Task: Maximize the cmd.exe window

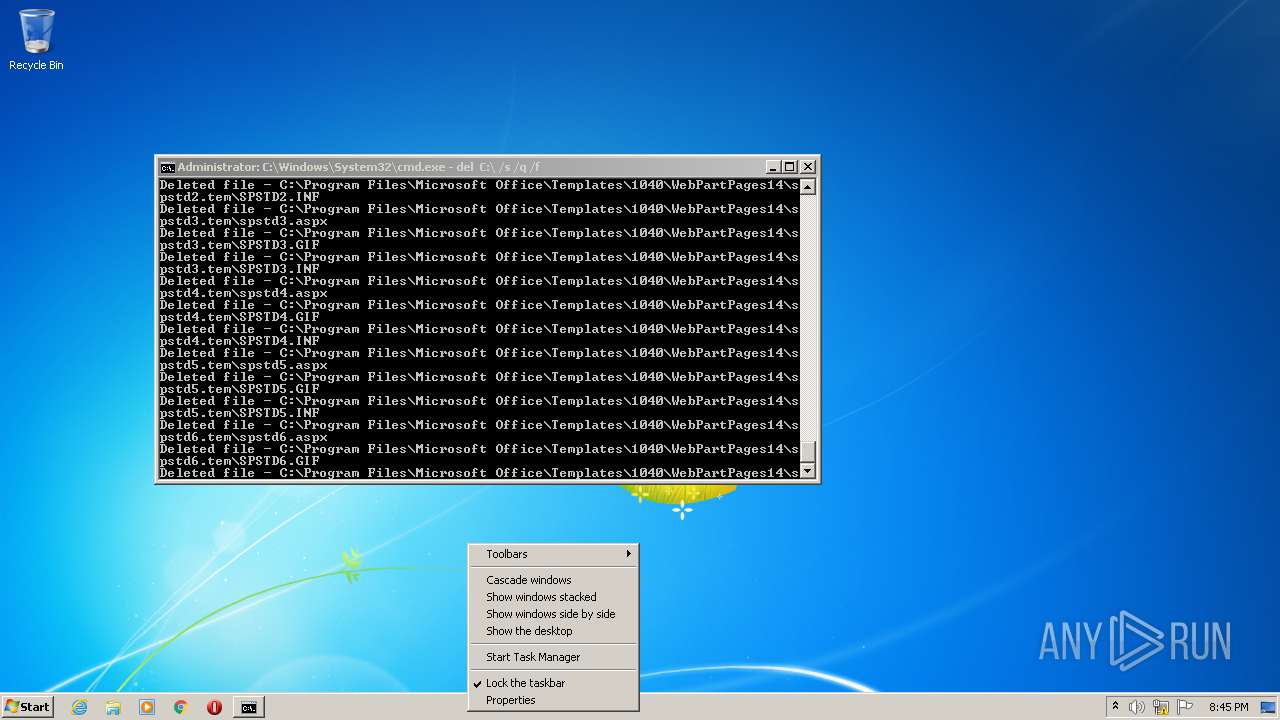Action: tap(789, 167)
